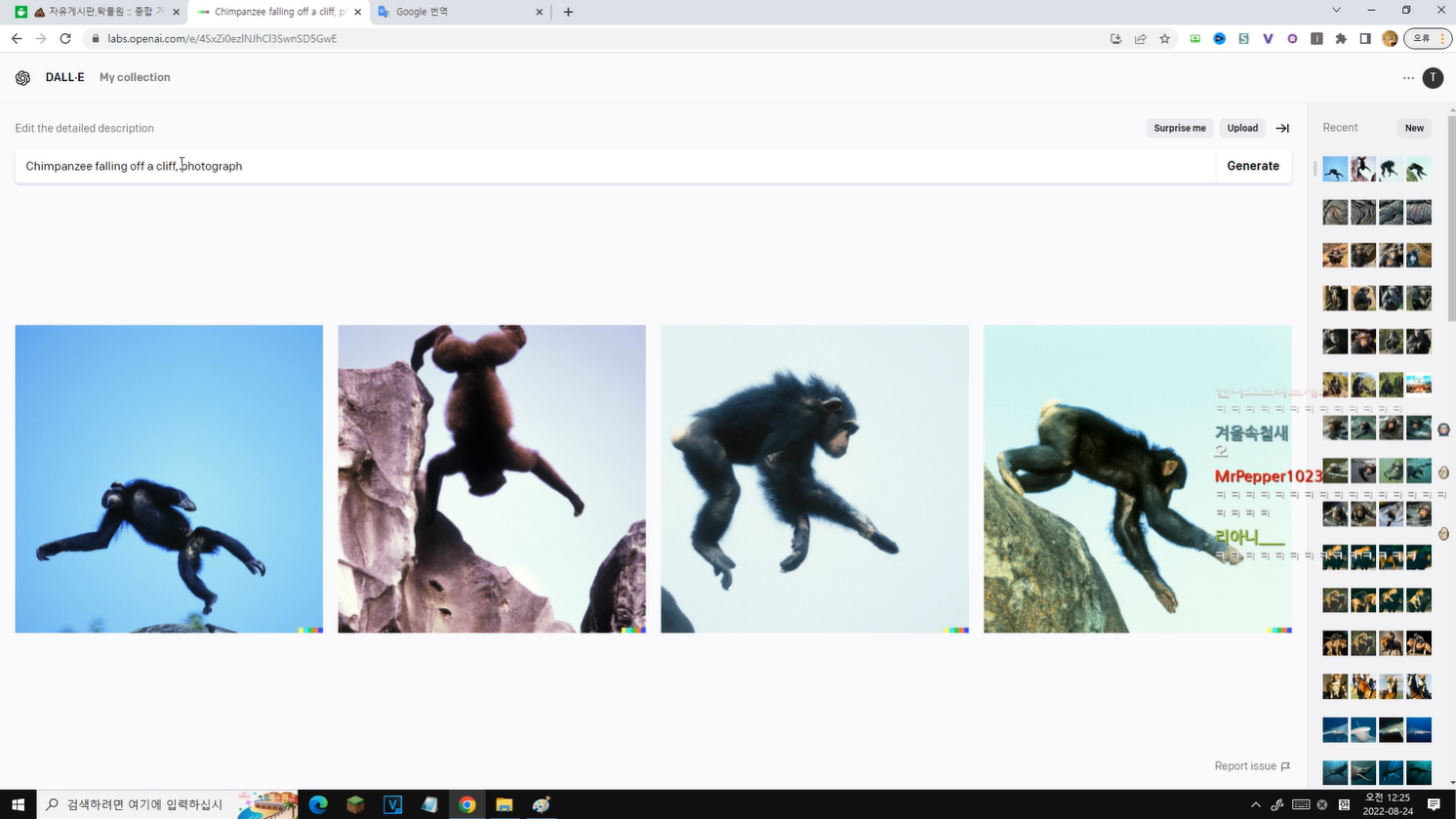The width and height of the screenshot is (1456, 819).
Task: Collapse the Recent history sidebar arrow
Action: tap(1282, 128)
